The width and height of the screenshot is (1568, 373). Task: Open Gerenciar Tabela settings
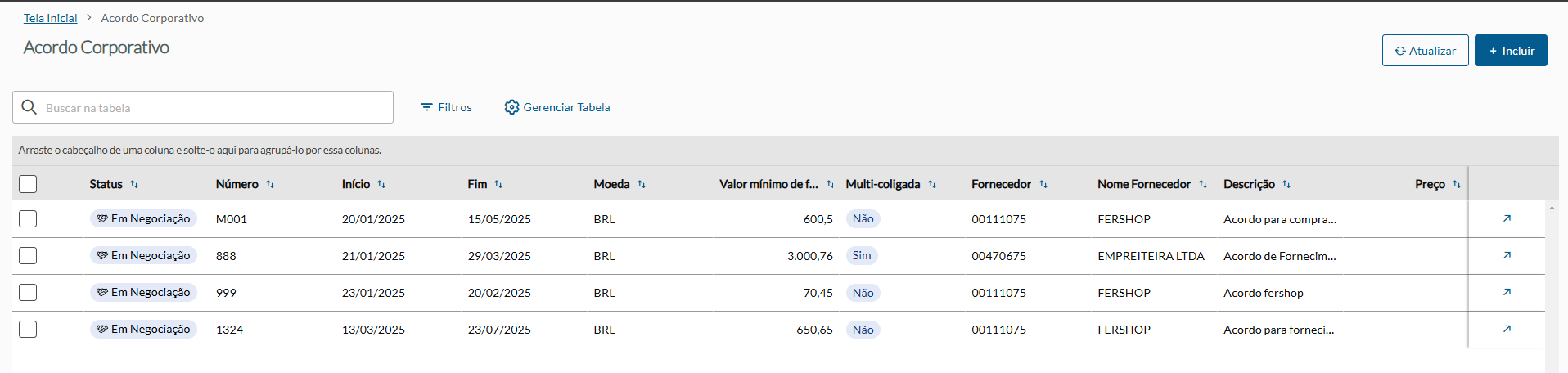[x=557, y=107]
